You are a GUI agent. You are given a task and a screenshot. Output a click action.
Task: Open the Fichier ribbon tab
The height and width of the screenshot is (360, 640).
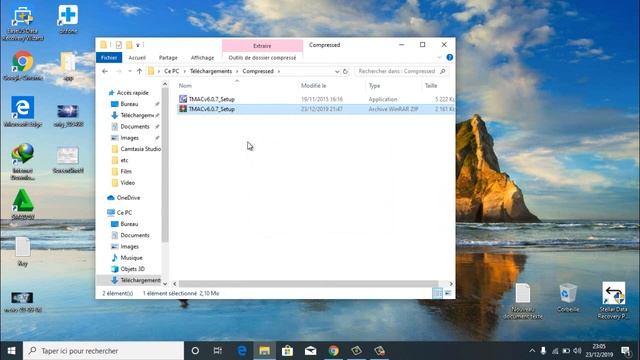(109, 58)
